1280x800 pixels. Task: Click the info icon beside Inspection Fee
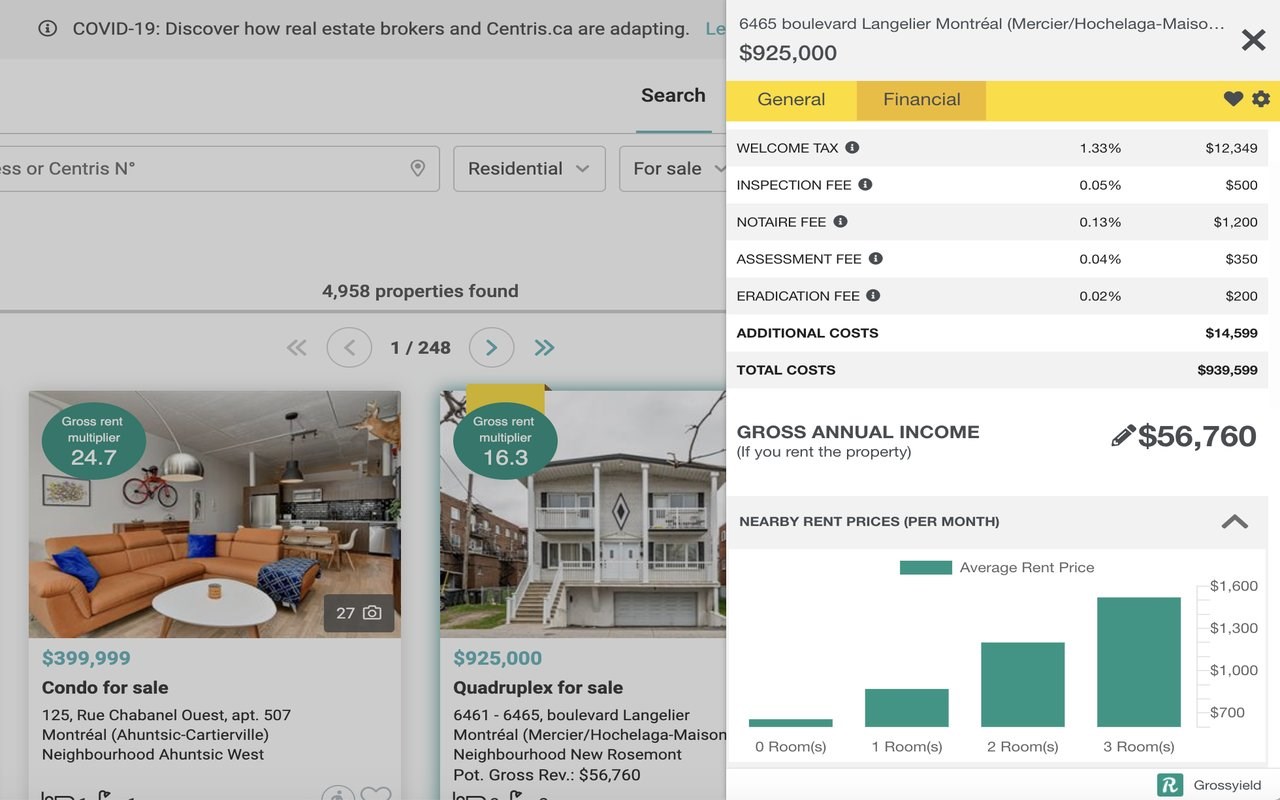pyautogui.click(x=865, y=184)
